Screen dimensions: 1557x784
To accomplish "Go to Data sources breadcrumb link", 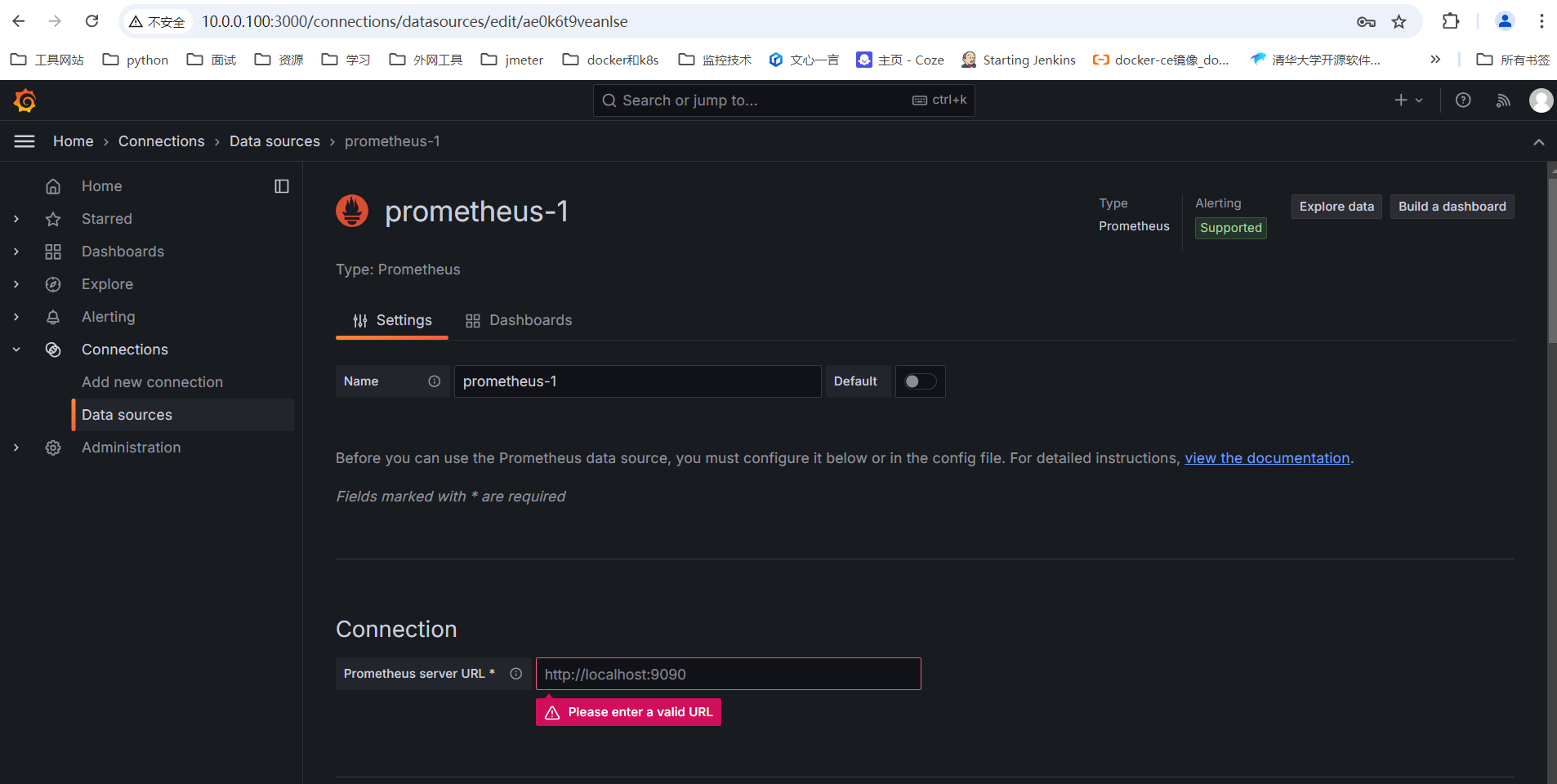I will pyautogui.click(x=274, y=141).
